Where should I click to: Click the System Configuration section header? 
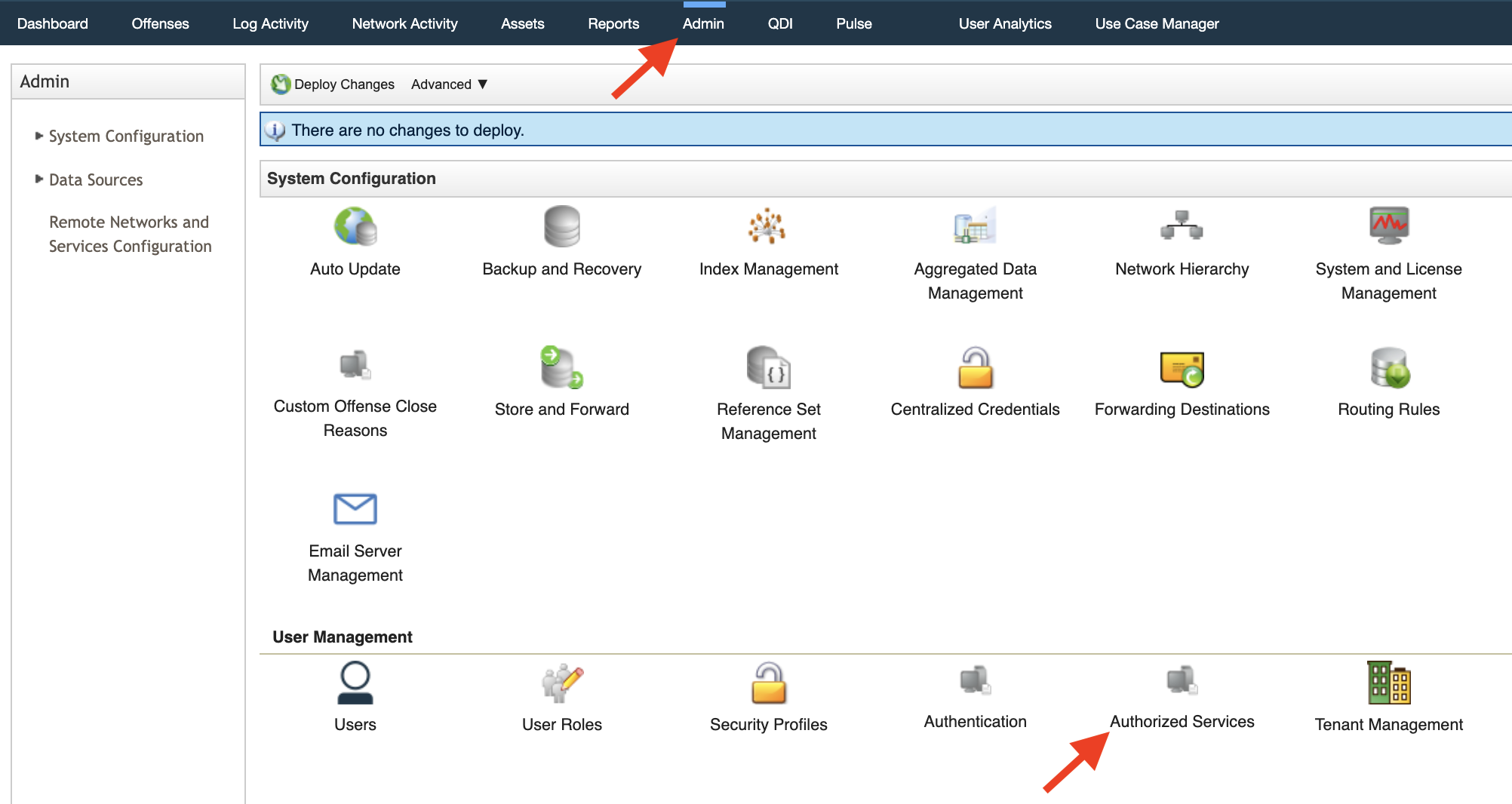pos(352,179)
